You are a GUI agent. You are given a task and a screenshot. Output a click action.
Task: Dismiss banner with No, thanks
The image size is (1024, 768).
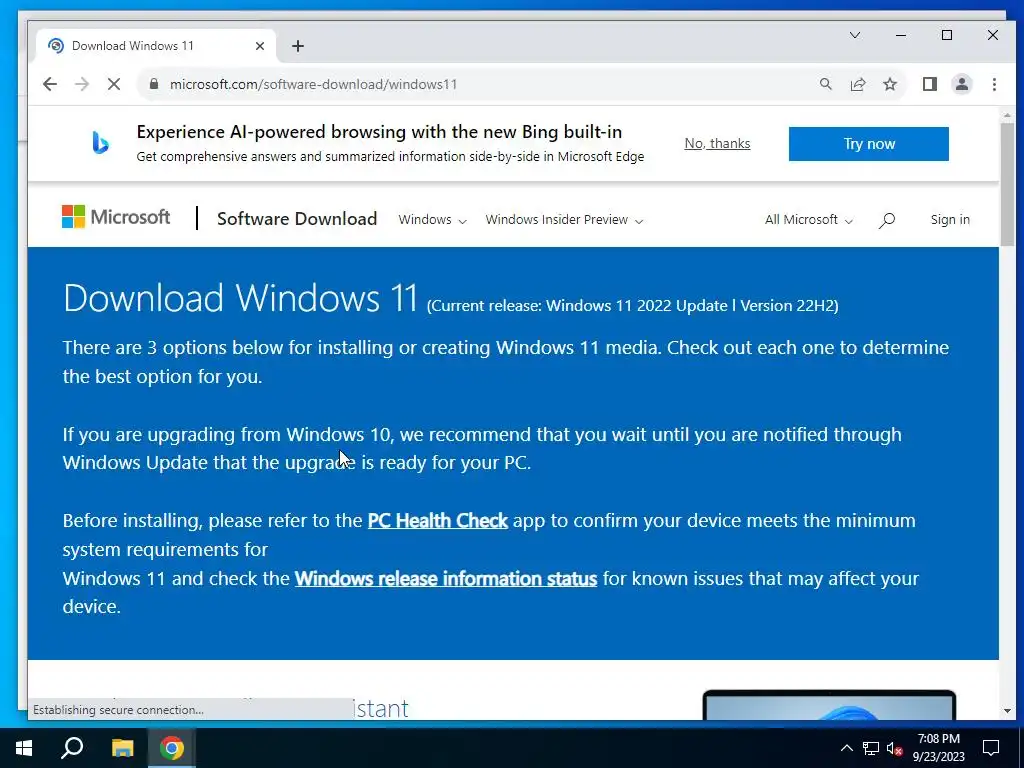pyautogui.click(x=717, y=144)
